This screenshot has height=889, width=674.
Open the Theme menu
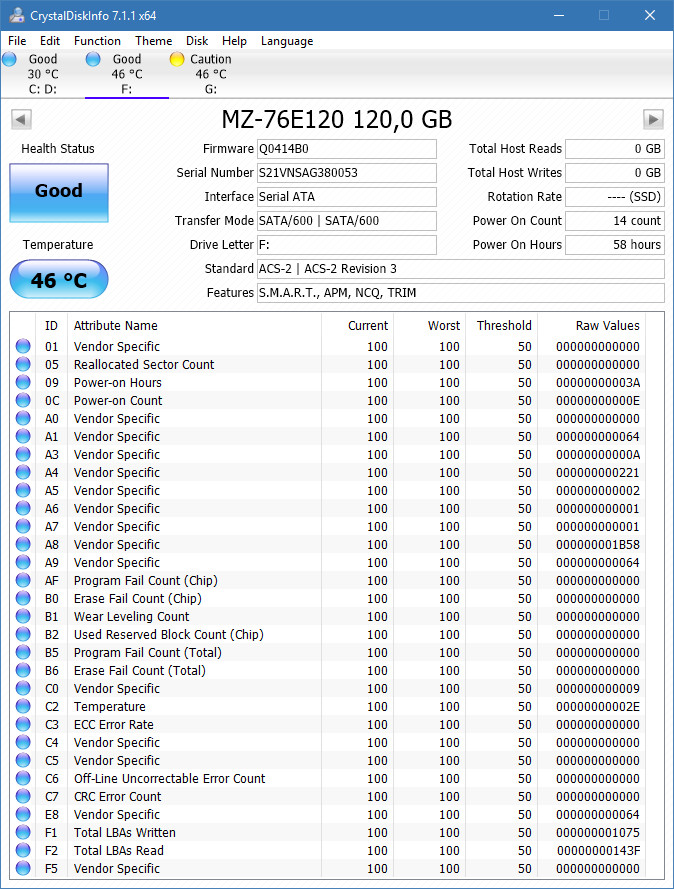154,41
